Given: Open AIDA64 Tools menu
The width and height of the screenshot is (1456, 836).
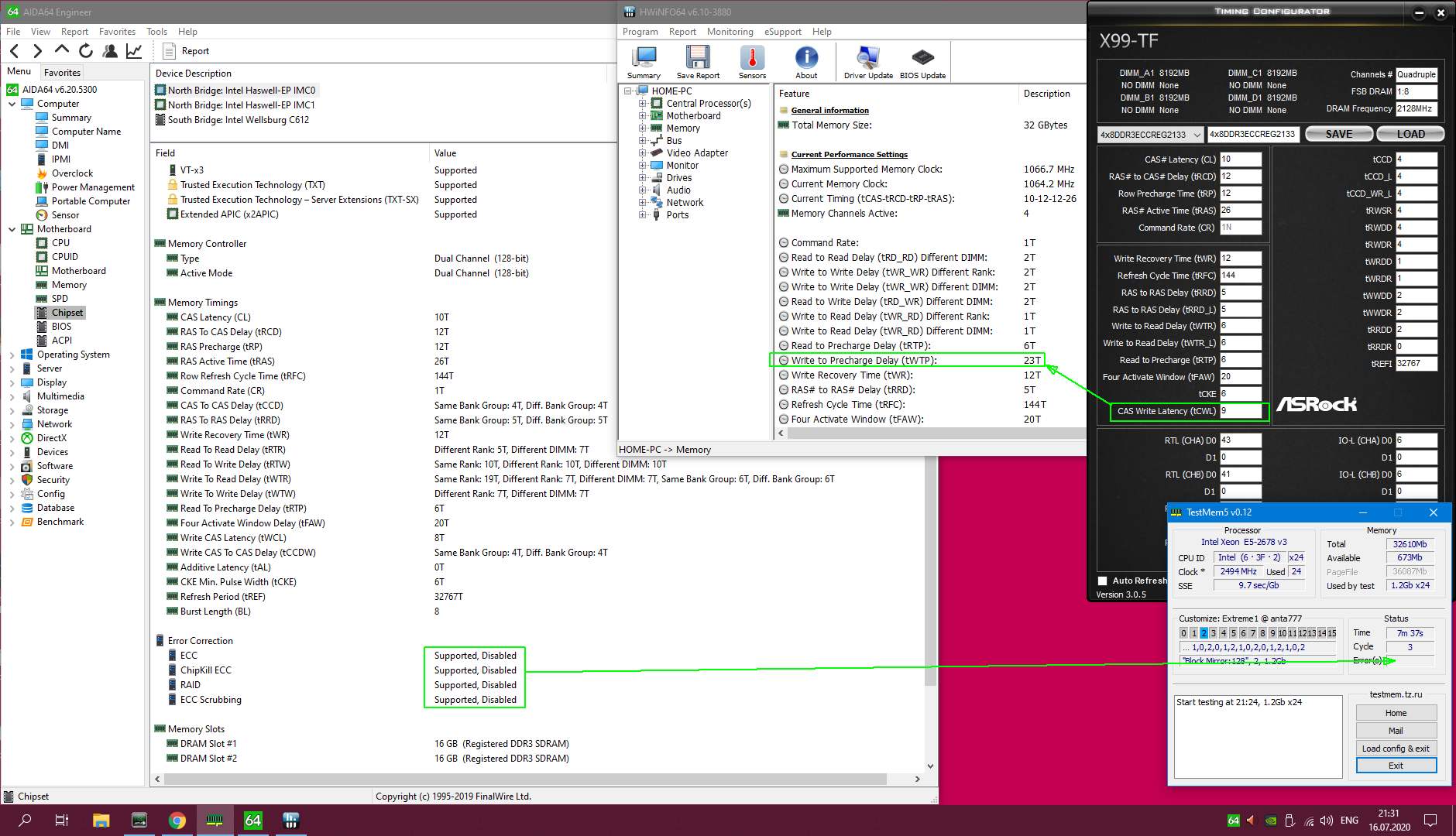Looking at the screenshot, I should pyautogui.click(x=156, y=32).
